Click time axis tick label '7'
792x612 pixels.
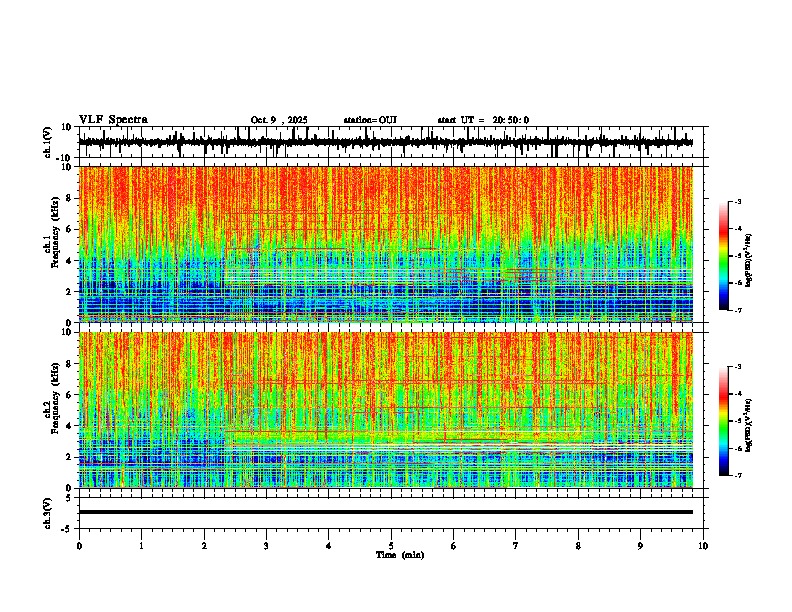click(x=516, y=546)
